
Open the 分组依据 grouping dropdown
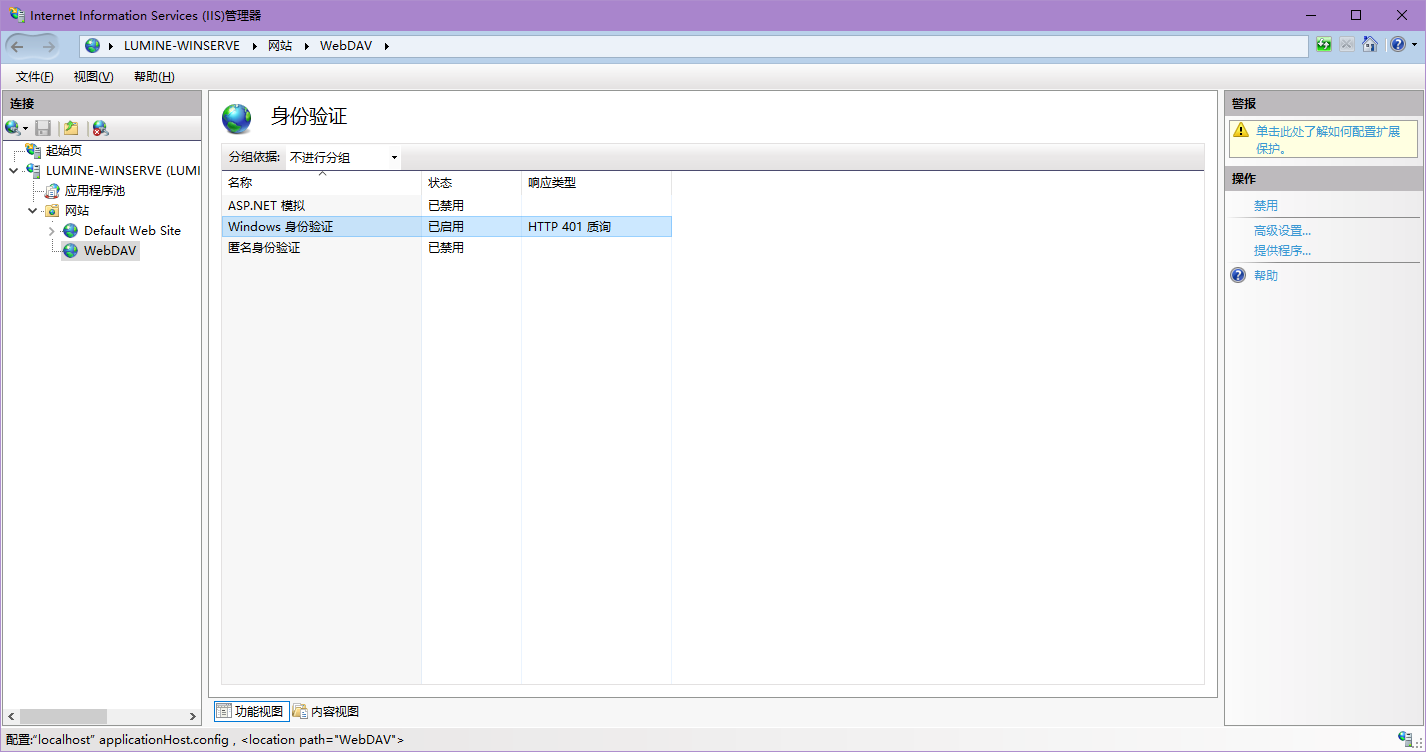pyautogui.click(x=343, y=158)
